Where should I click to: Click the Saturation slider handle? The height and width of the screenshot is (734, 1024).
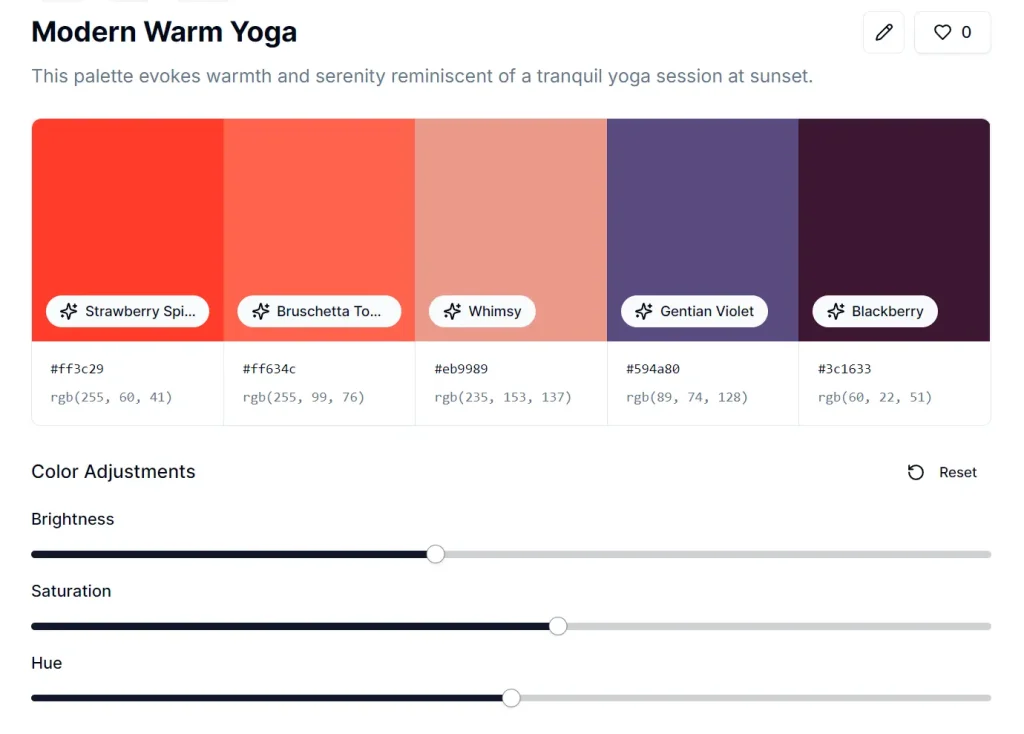pos(557,626)
